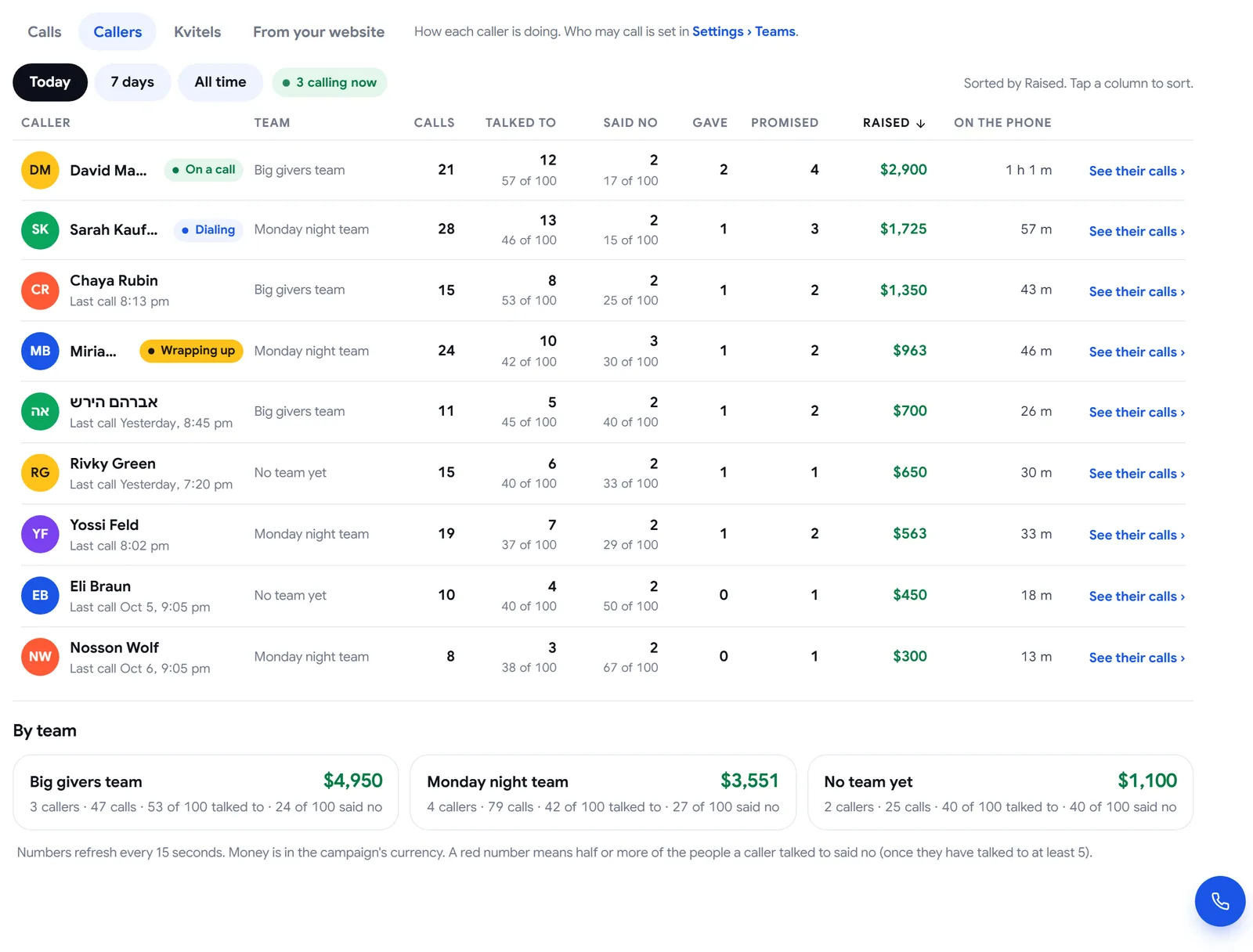Click the Raised column sort arrow

(921, 123)
